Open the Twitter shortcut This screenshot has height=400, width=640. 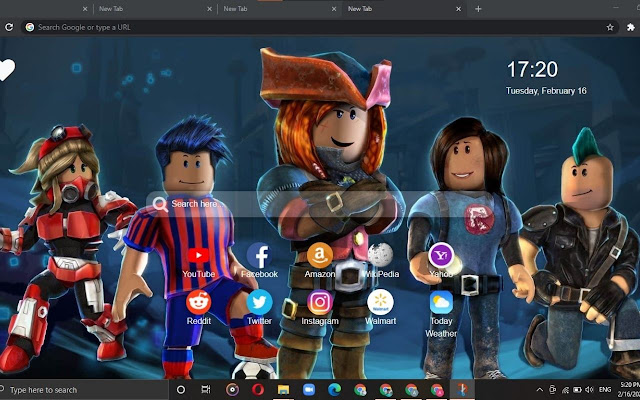click(x=259, y=302)
